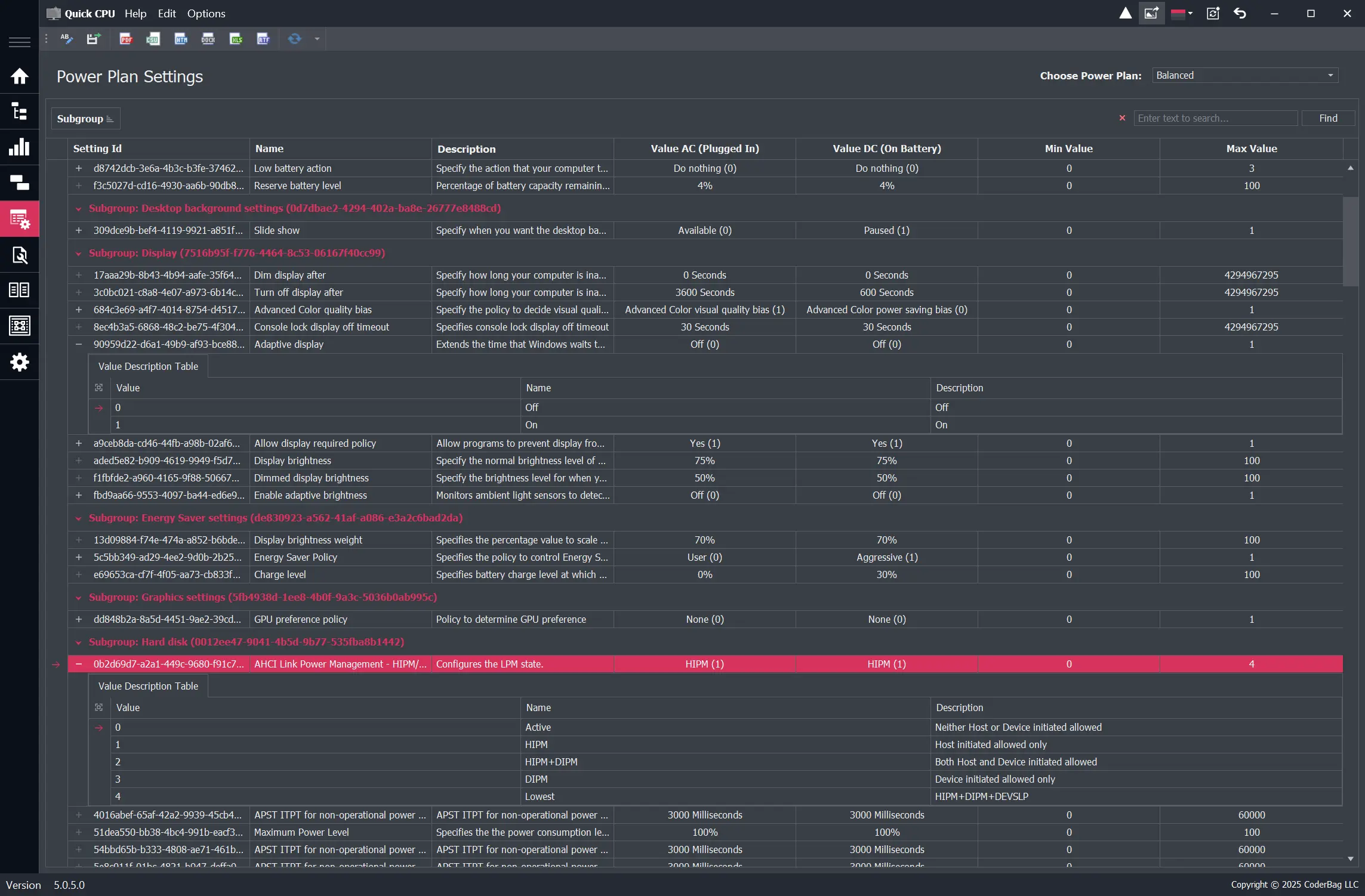1365x896 pixels.
Task: Click the refresh data toolbar icon
Action: (294, 39)
